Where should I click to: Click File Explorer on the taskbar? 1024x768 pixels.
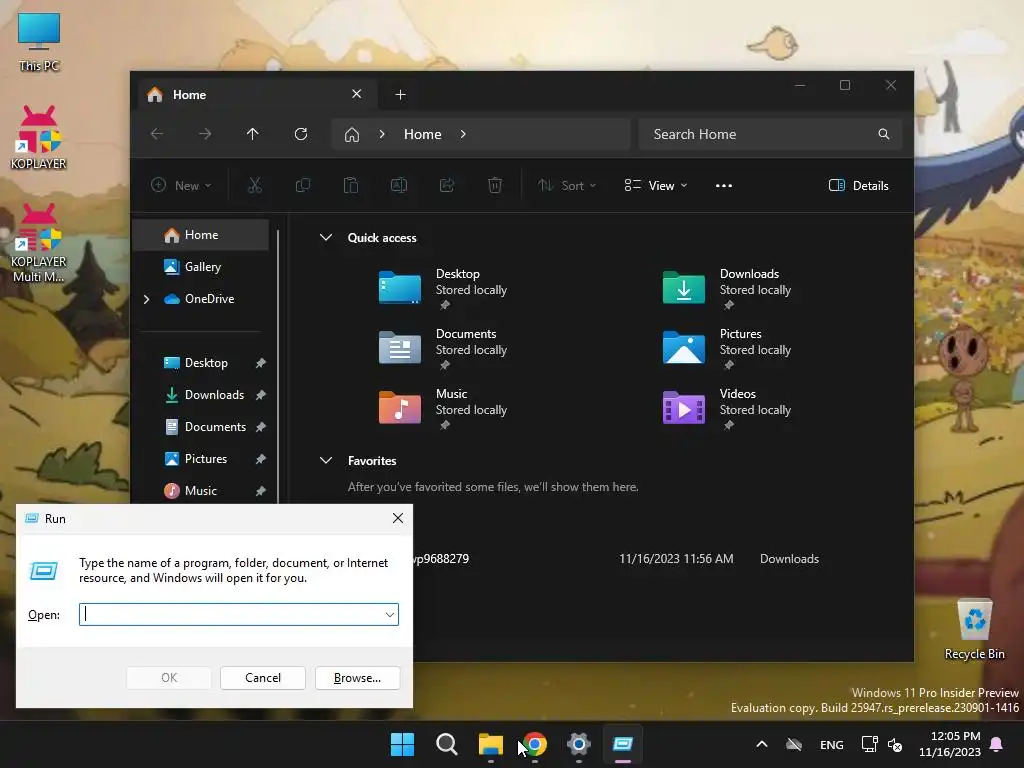click(490, 744)
